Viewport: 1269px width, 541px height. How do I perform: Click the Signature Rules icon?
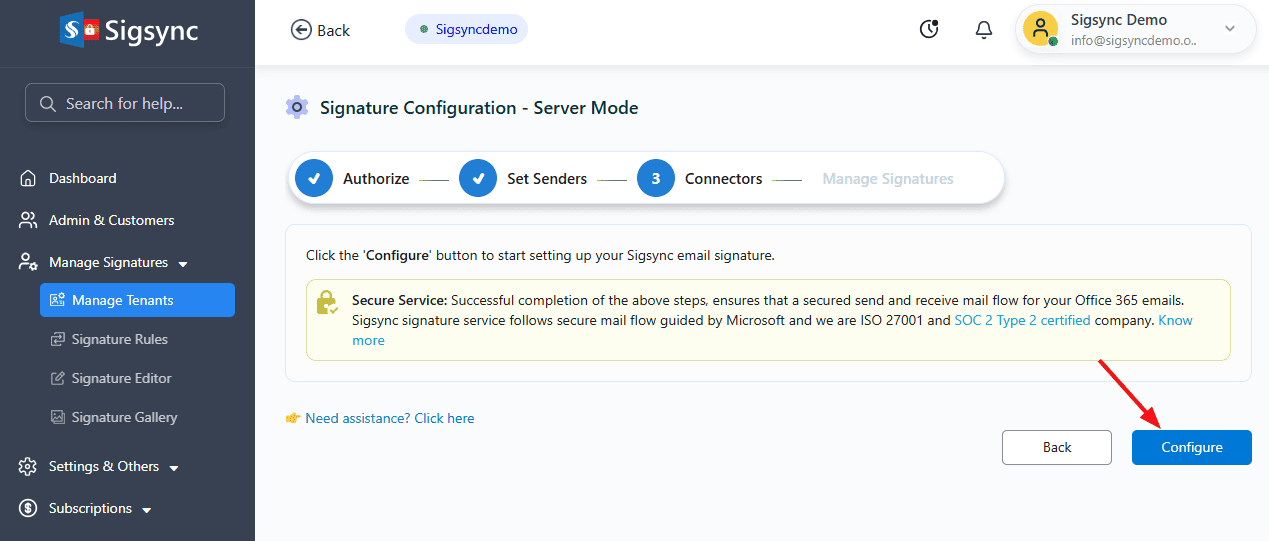(x=58, y=340)
